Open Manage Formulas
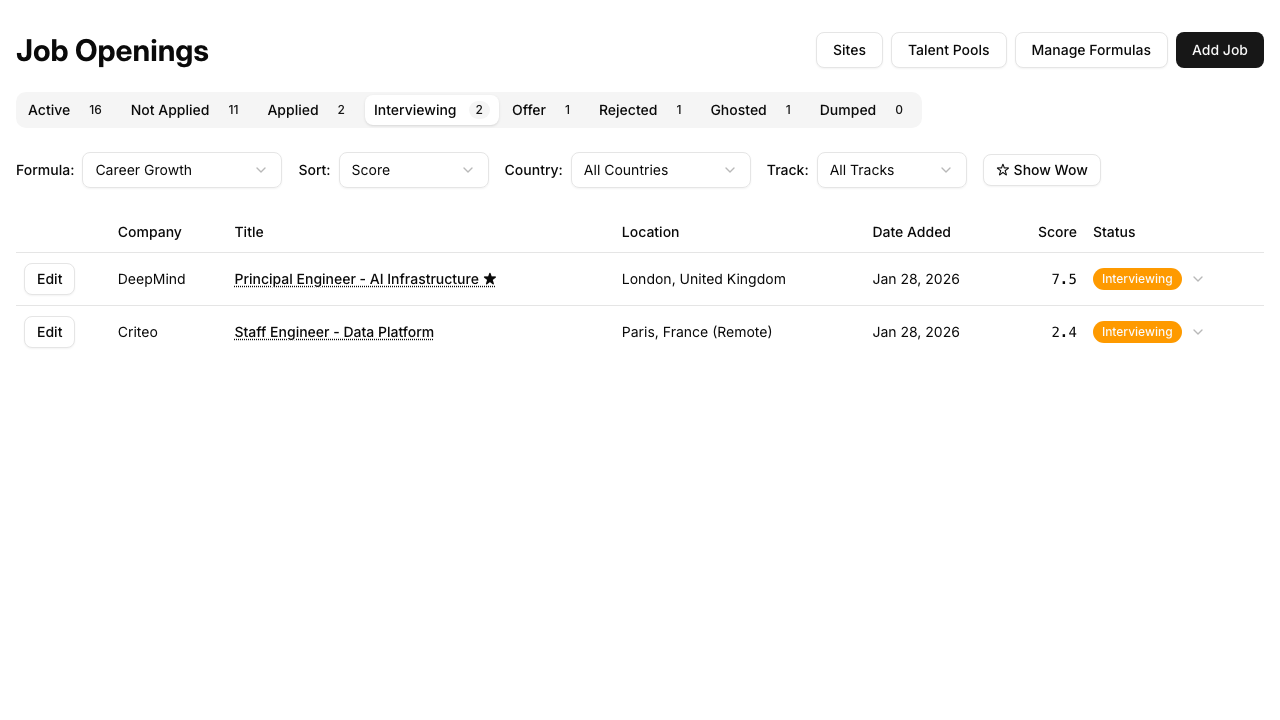The width and height of the screenshot is (1280, 720). point(1091,50)
